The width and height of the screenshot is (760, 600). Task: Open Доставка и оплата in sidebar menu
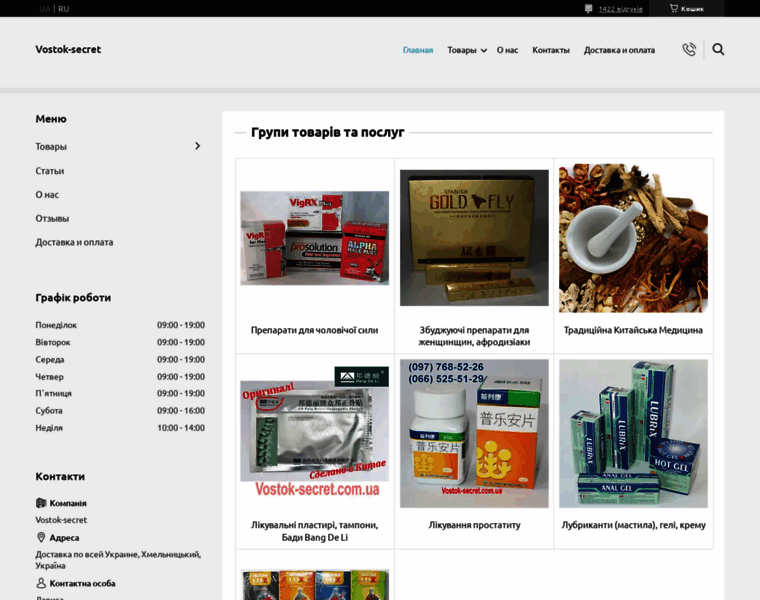(x=74, y=242)
